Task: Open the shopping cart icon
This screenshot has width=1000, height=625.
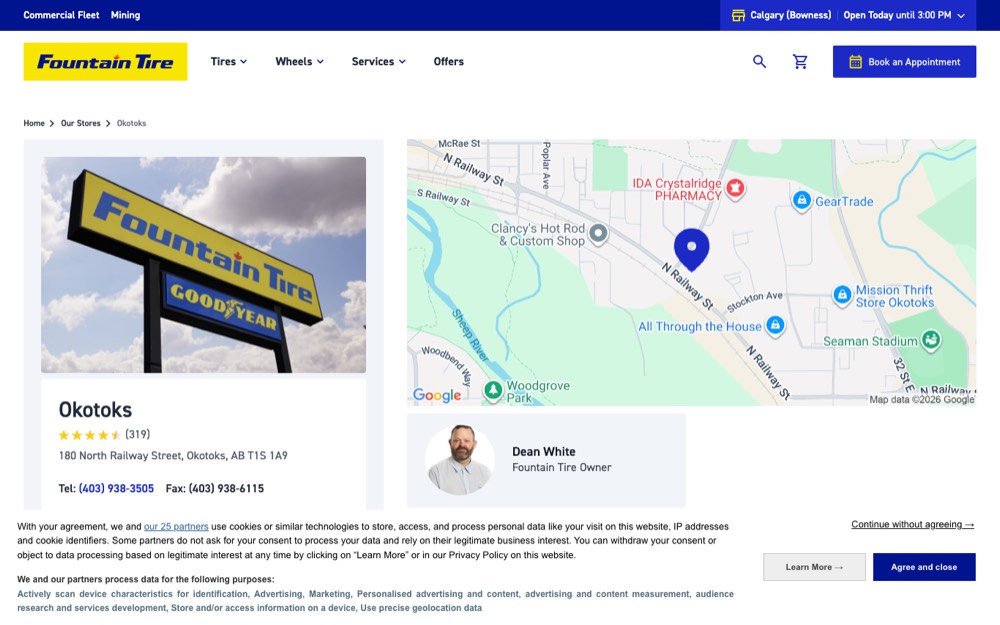Action: tap(800, 62)
